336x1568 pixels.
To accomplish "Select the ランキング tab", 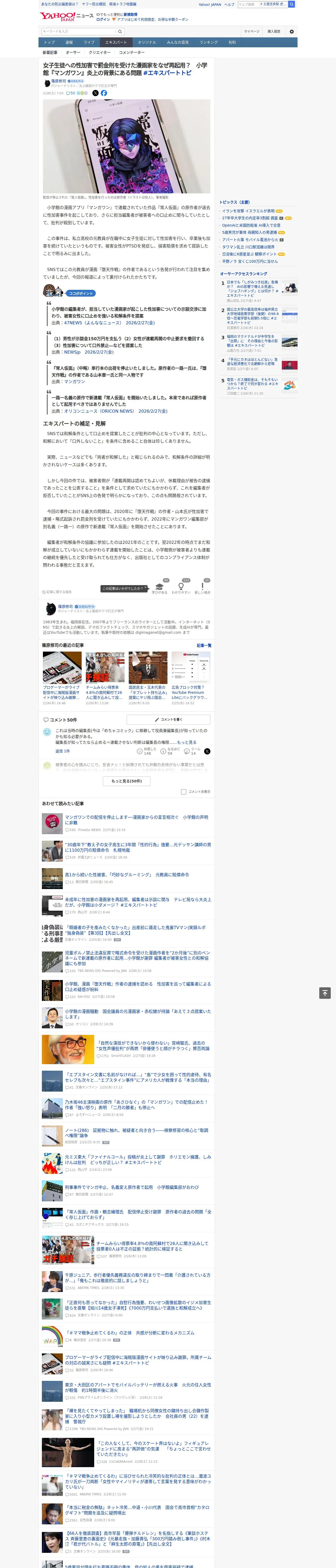I will 209,43.
